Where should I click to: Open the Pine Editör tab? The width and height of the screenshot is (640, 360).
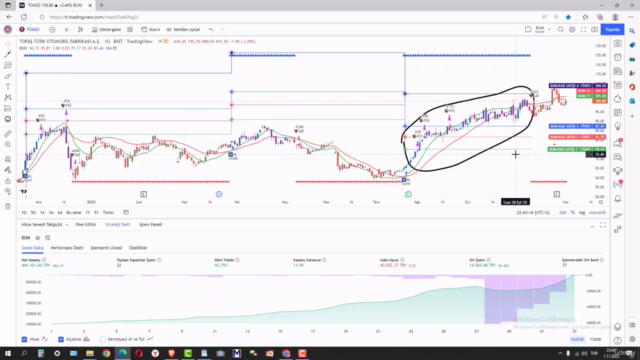point(86,224)
